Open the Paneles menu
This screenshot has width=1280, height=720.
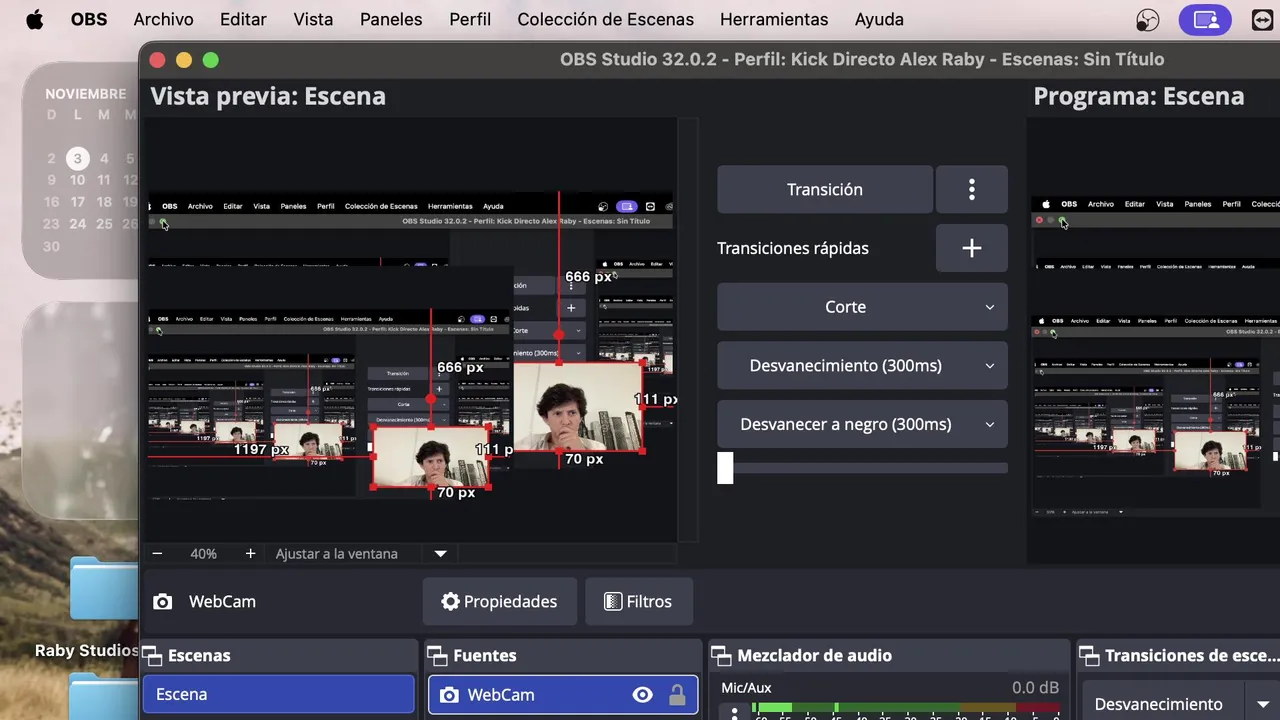point(391,20)
